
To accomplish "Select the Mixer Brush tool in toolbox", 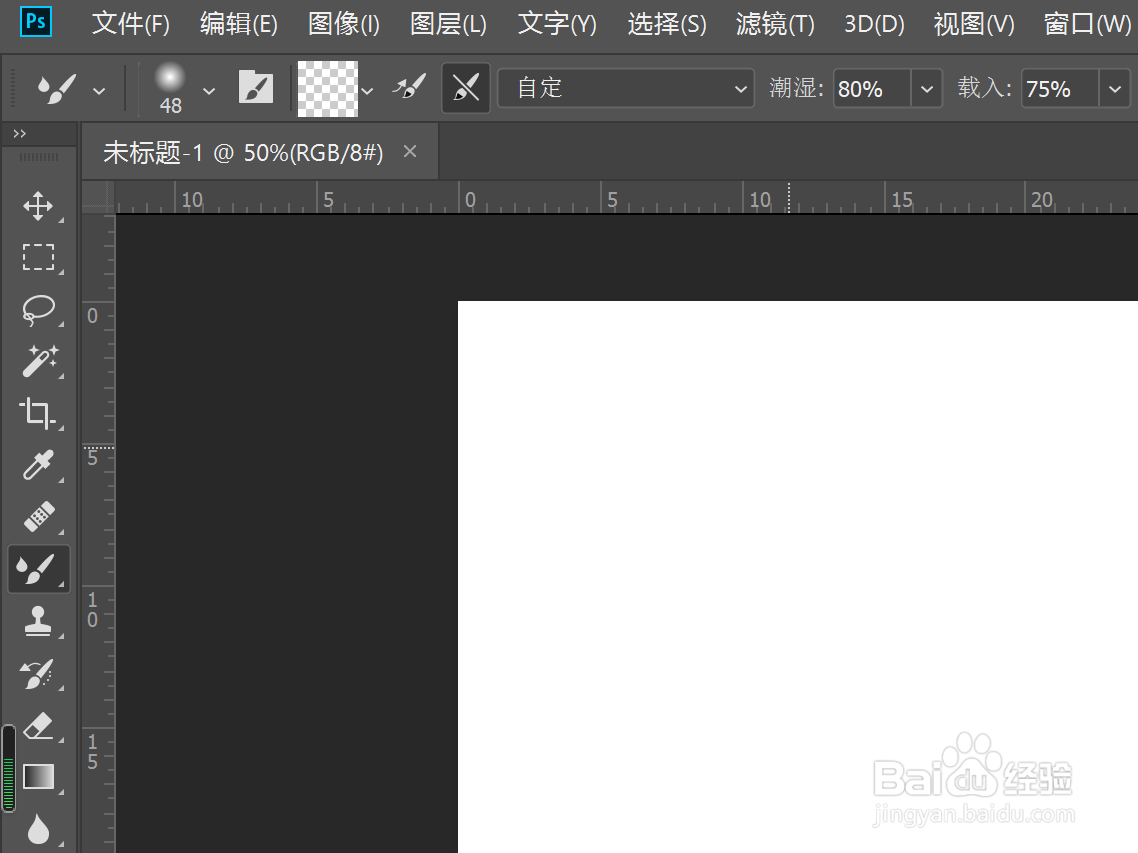I will point(38,569).
